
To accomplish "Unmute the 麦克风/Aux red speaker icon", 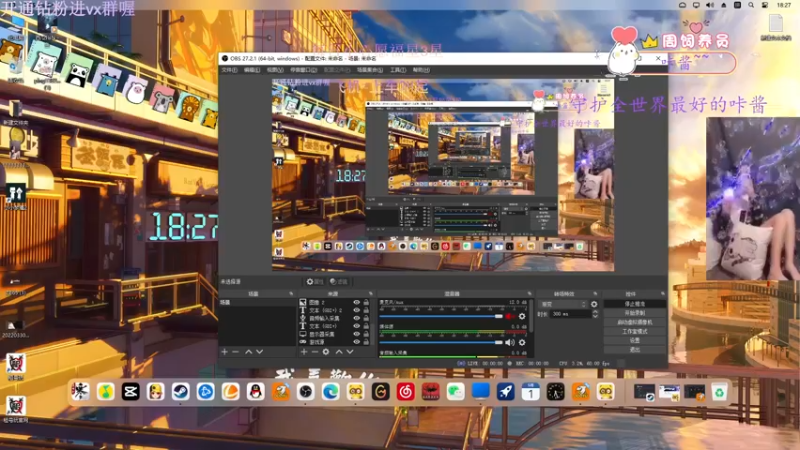I will [510, 316].
